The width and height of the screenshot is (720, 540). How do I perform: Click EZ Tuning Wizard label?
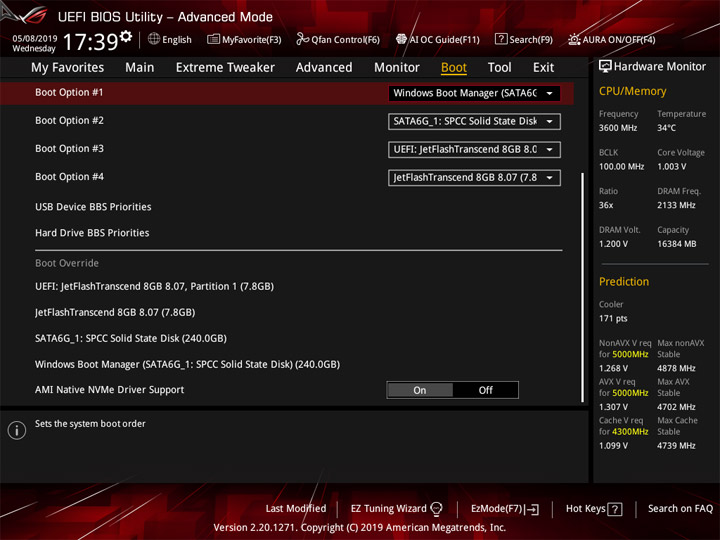pyautogui.click(x=388, y=509)
